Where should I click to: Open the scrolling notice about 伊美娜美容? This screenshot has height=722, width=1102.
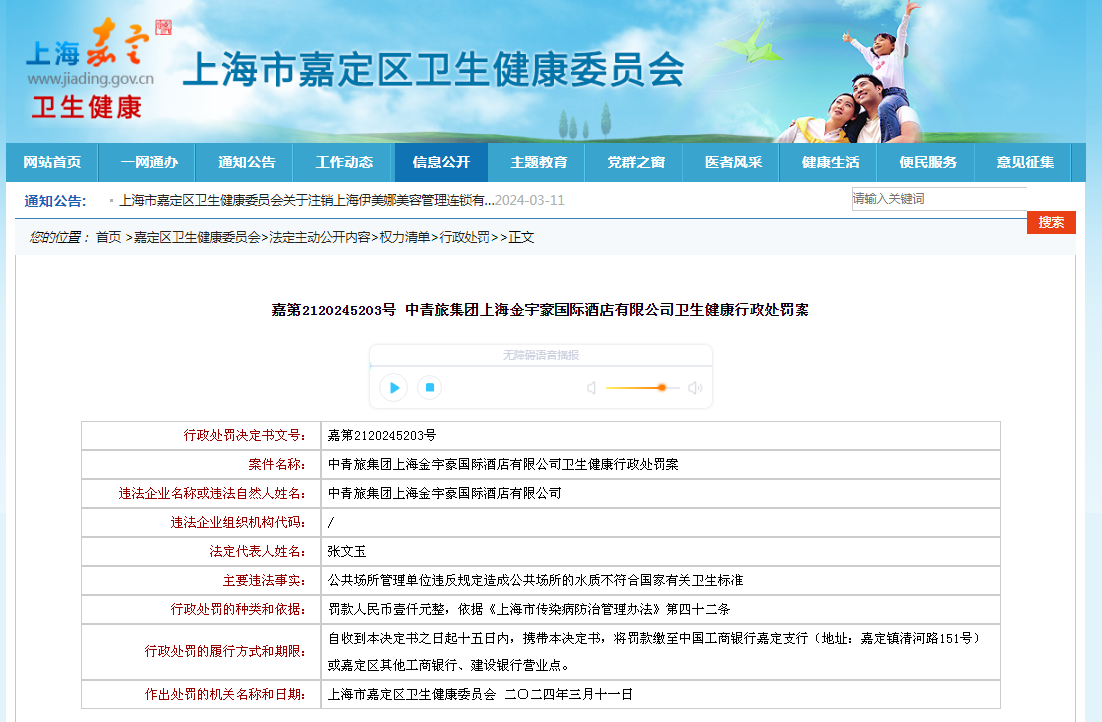306,200
